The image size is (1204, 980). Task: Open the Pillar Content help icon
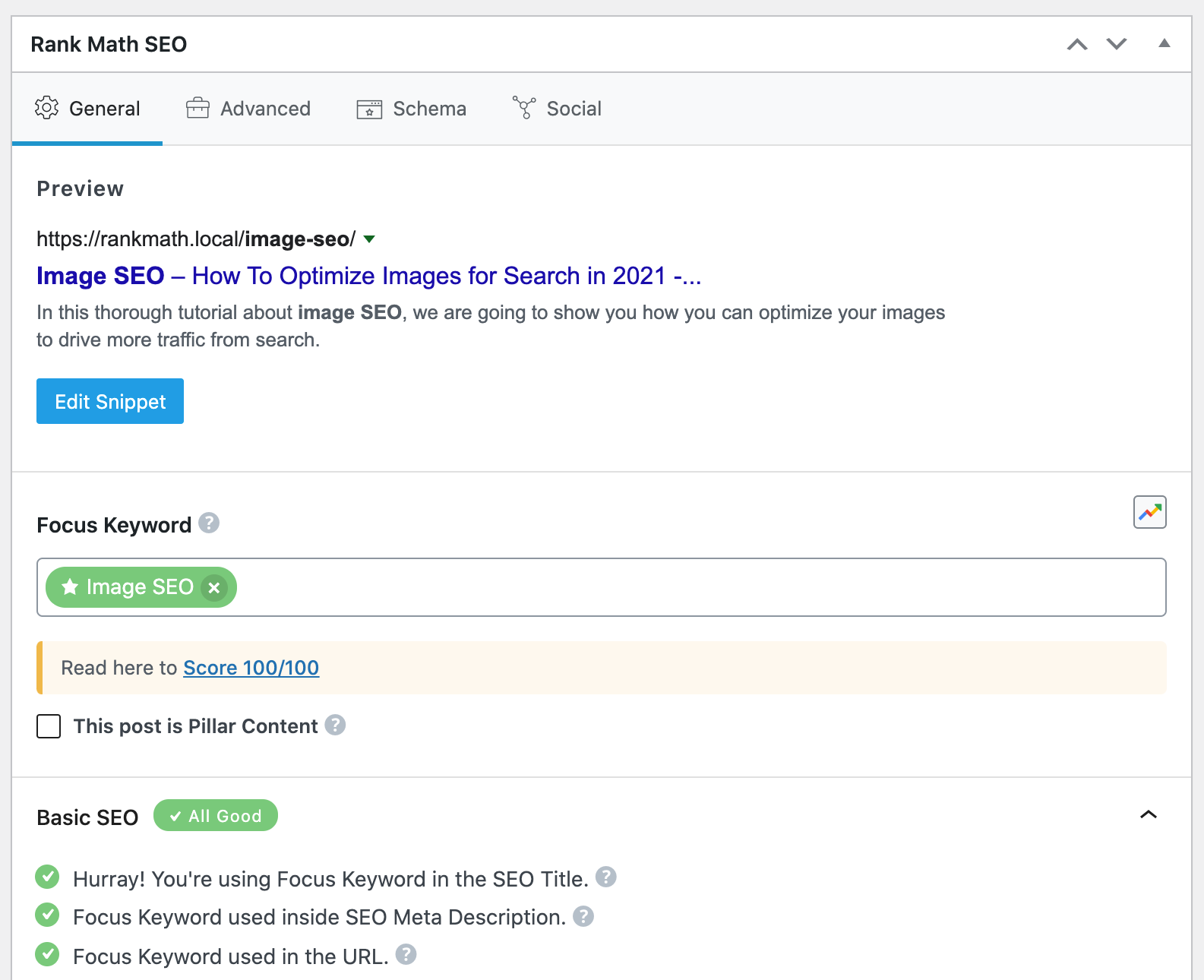click(x=335, y=725)
